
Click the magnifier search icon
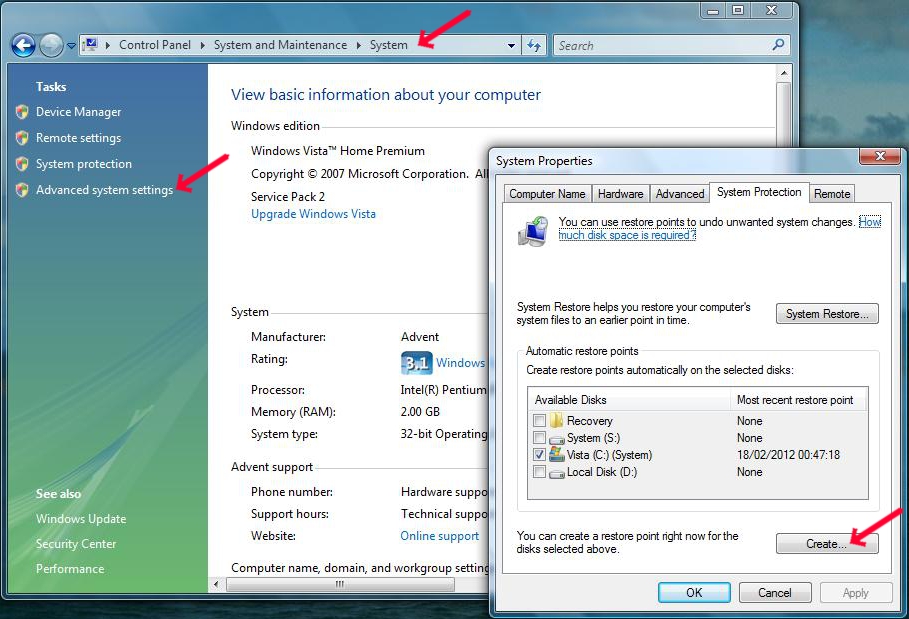(779, 45)
